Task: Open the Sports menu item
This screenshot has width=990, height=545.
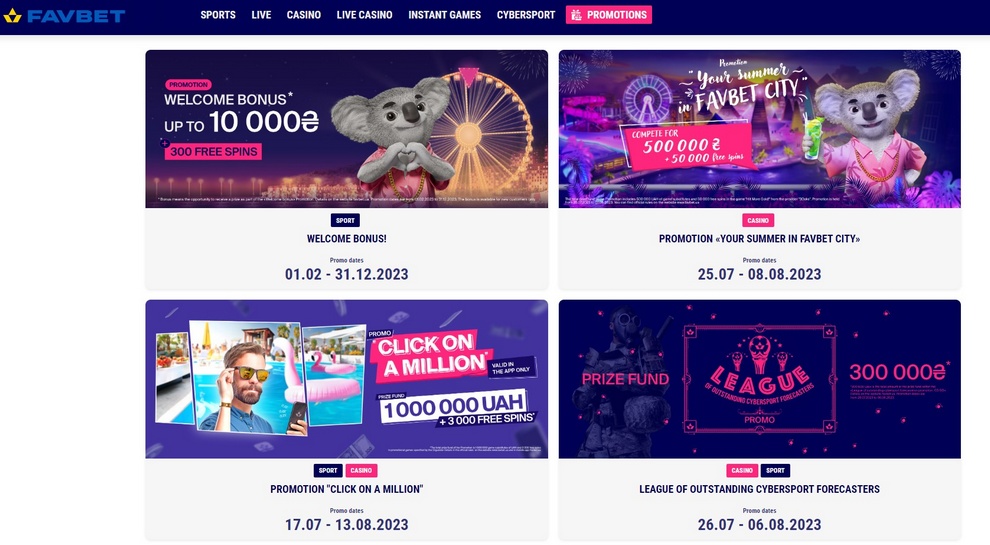Action: (x=218, y=15)
